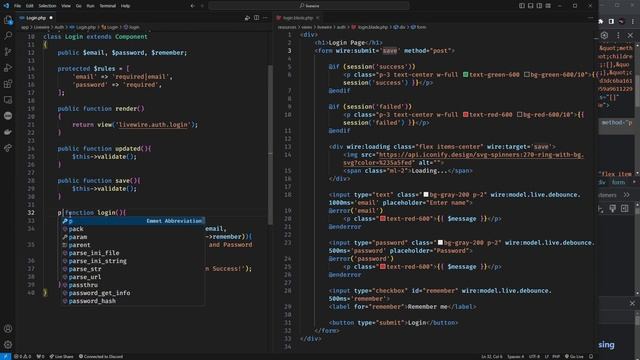
Task: Select the 'pack' autocomplete suggestion
Action: 133,229
